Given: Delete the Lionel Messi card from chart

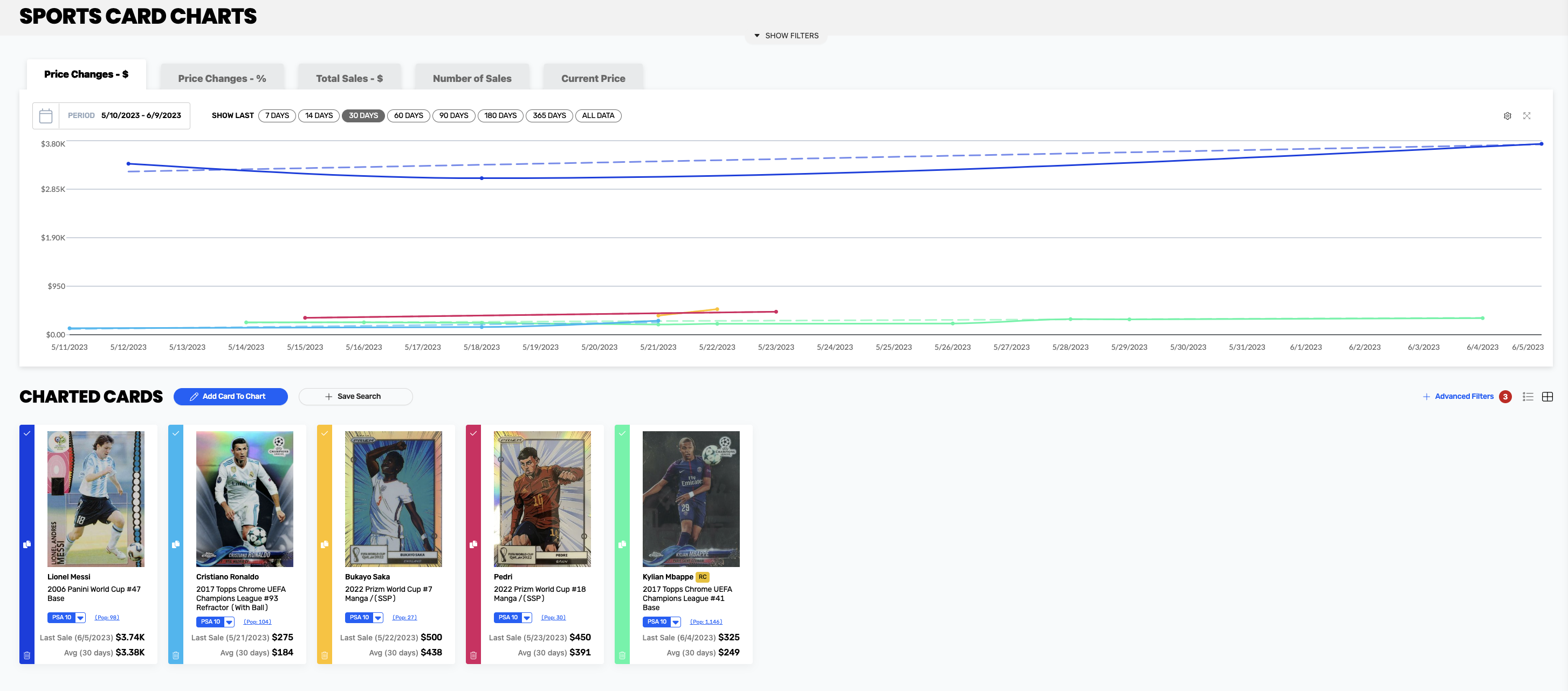Looking at the screenshot, I should 27,656.
